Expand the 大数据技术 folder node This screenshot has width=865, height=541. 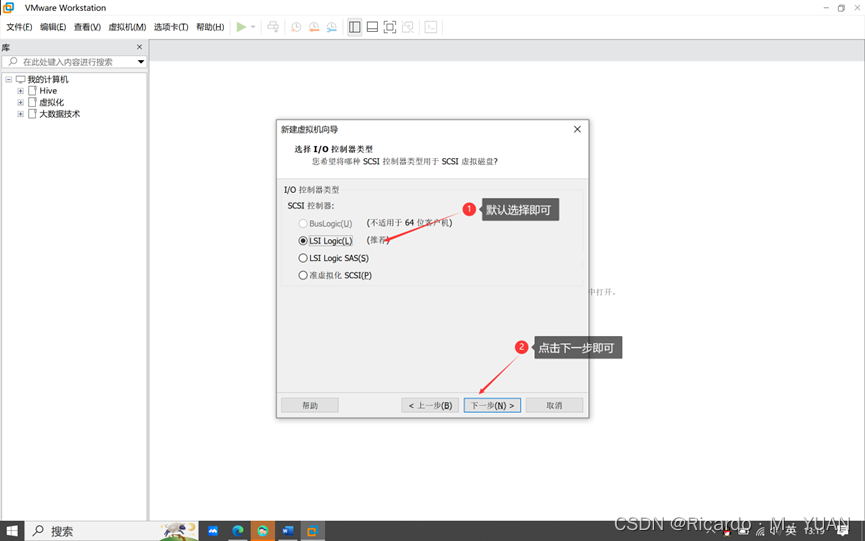(20, 114)
